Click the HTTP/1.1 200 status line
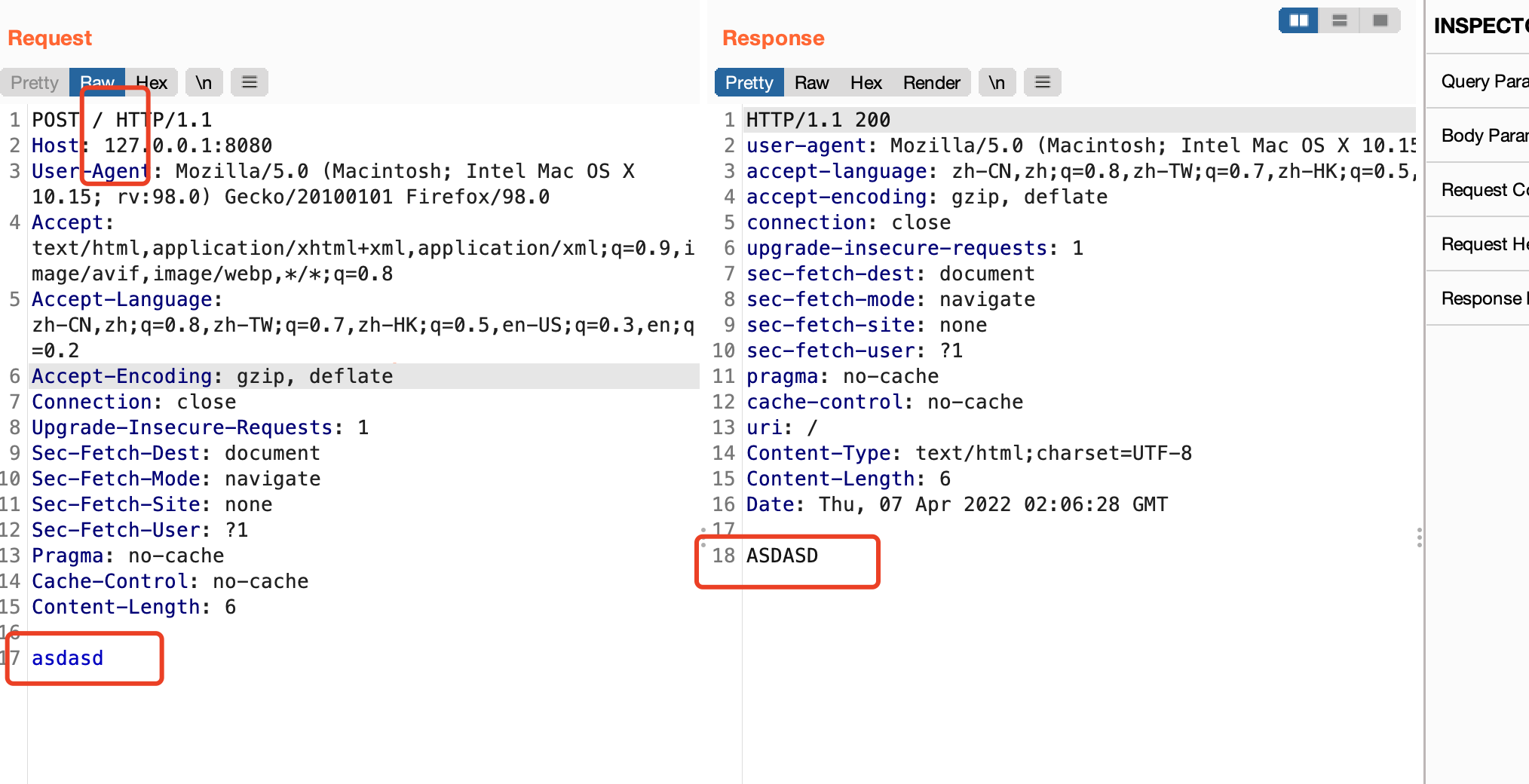The width and height of the screenshot is (1529, 784). click(818, 120)
